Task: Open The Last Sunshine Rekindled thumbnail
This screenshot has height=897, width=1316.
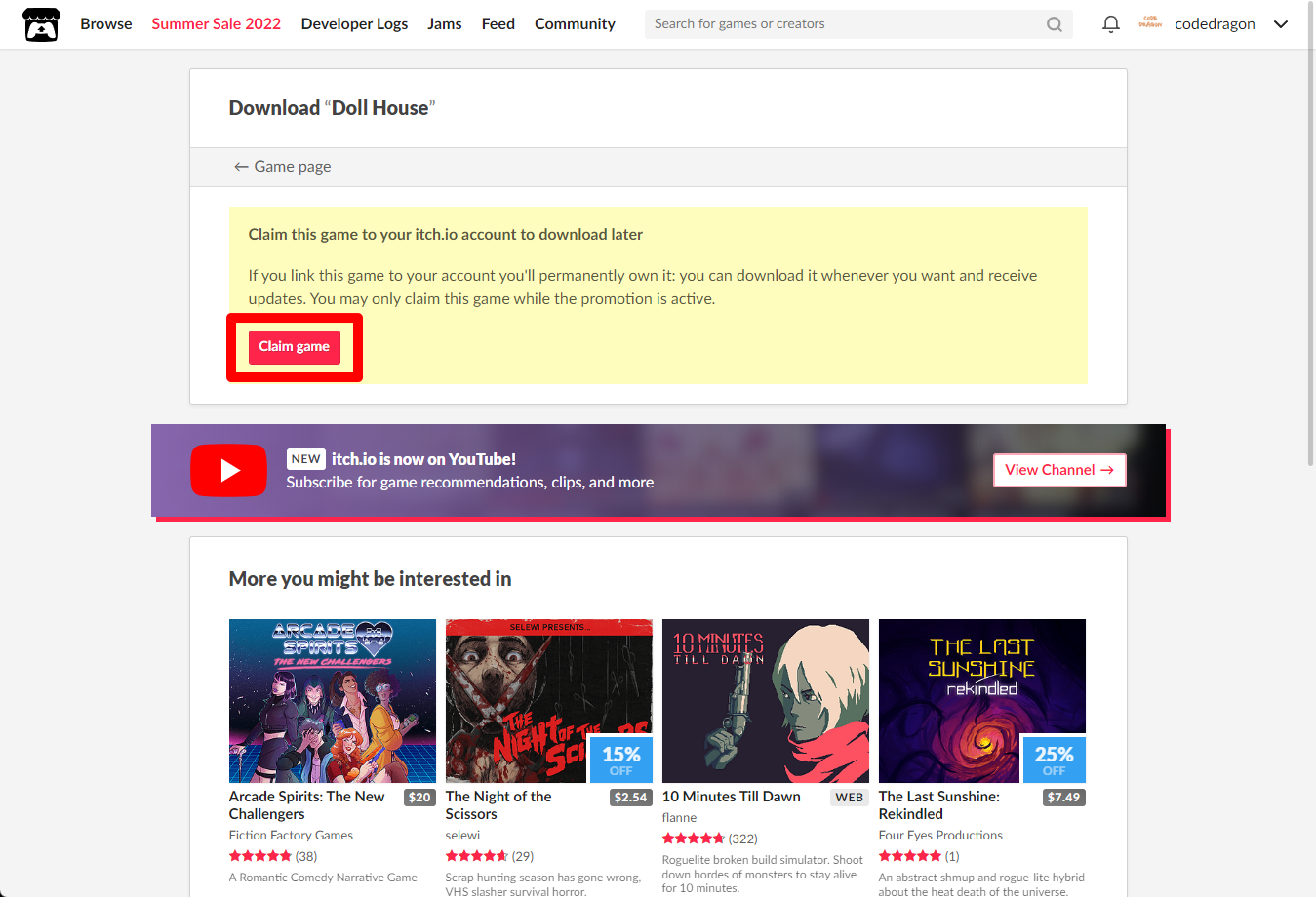Action: 982,701
